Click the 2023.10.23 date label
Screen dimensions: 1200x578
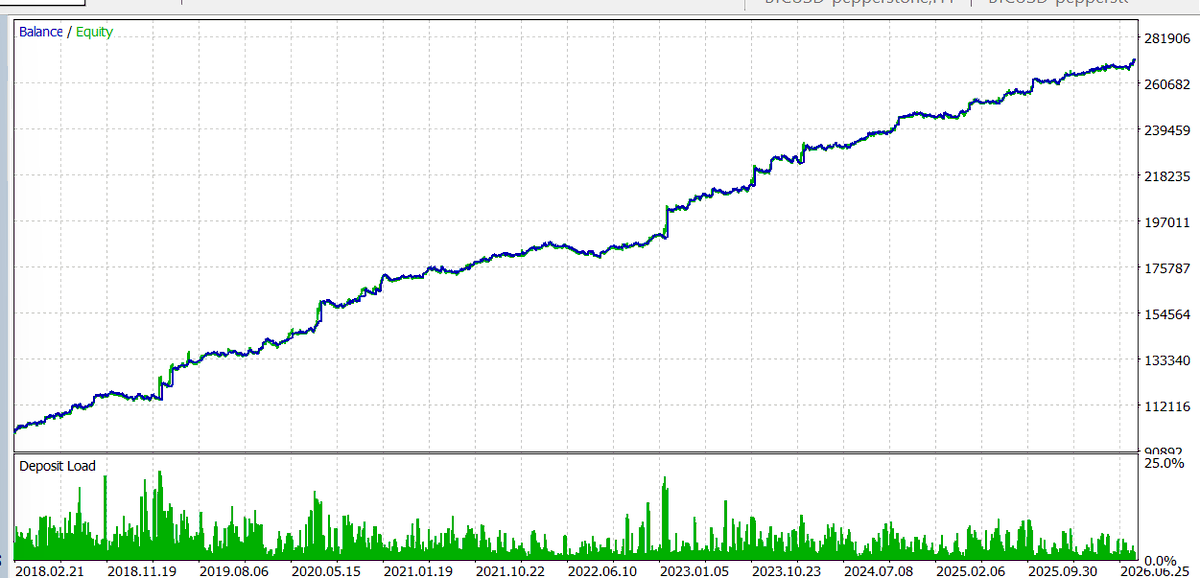(x=786, y=570)
